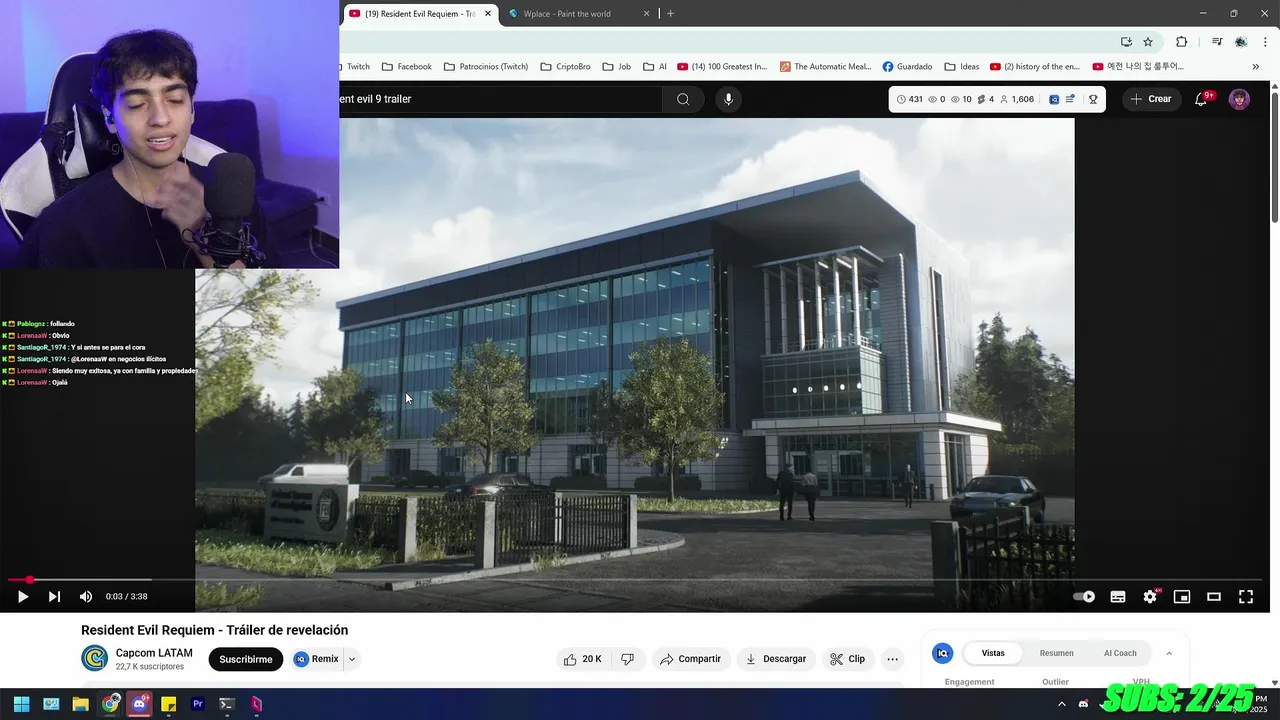Open the Chrome profile avatar
Screen dimensions: 1280x720
pos(1241,42)
